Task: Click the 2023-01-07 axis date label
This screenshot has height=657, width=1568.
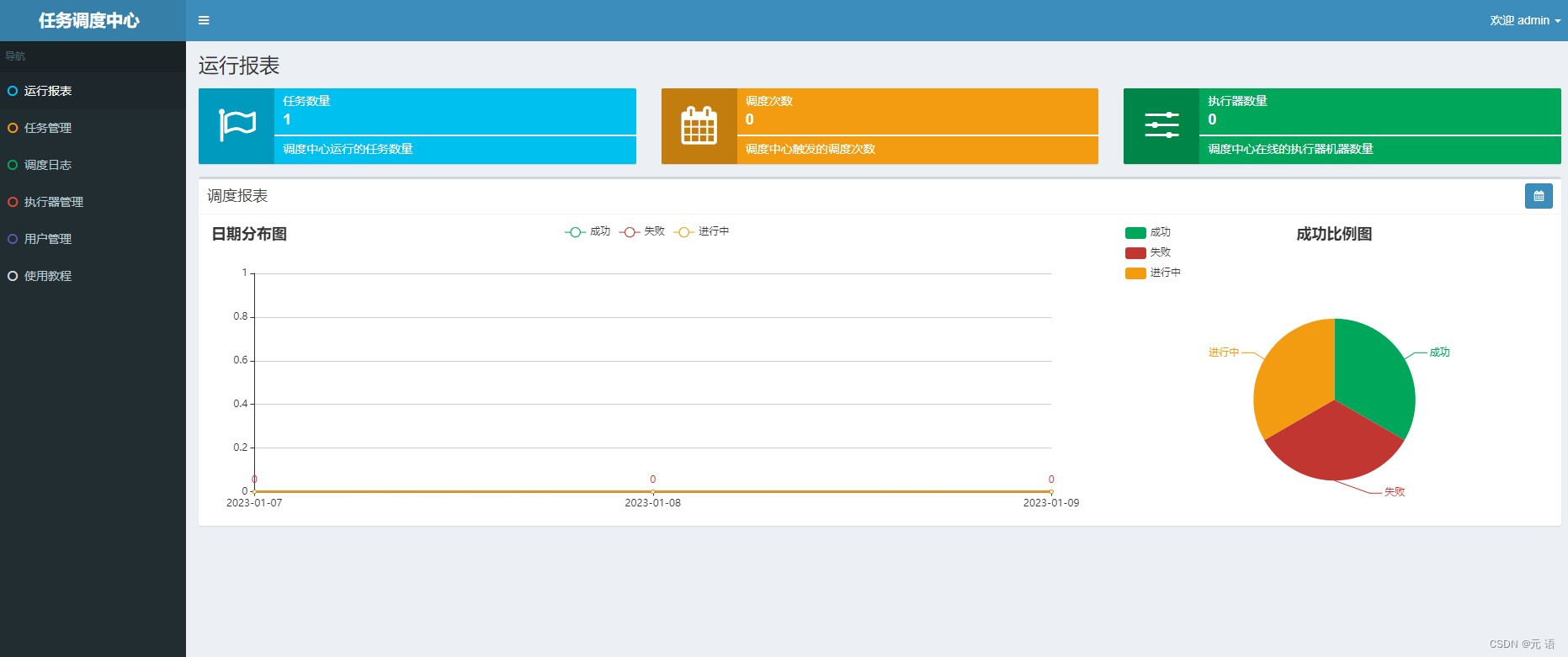Action: coord(254,503)
